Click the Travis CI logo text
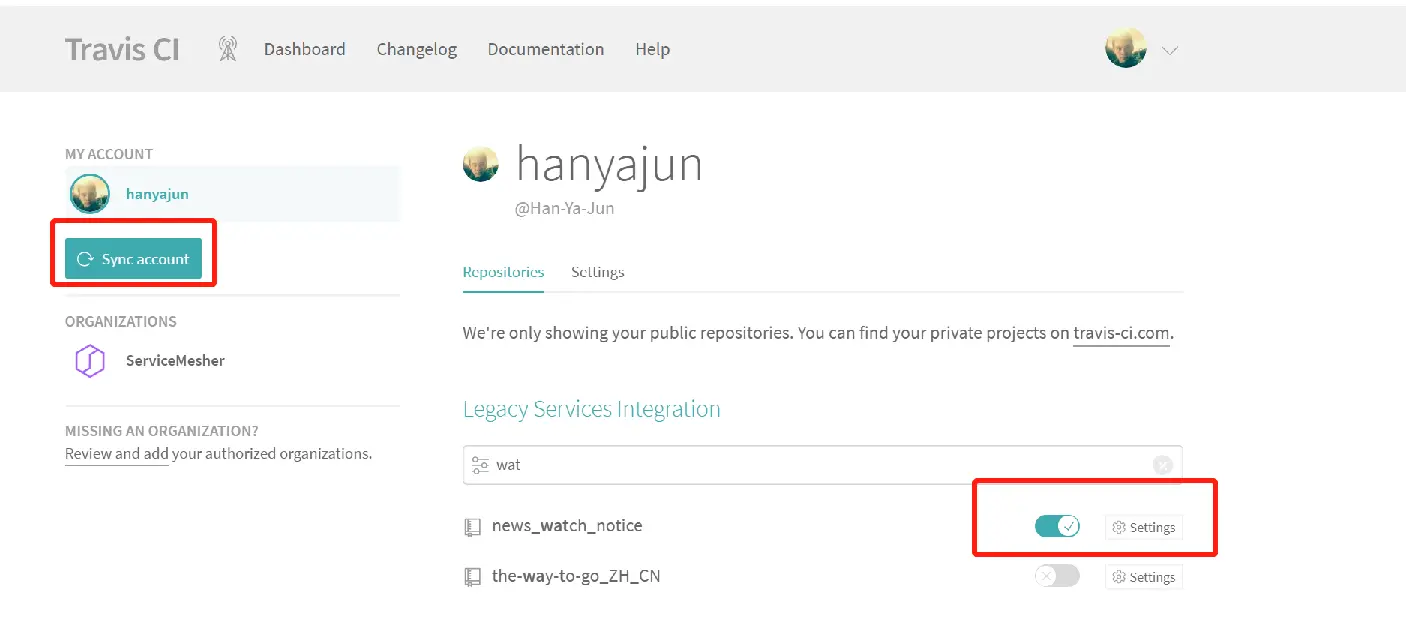 point(122,49)
